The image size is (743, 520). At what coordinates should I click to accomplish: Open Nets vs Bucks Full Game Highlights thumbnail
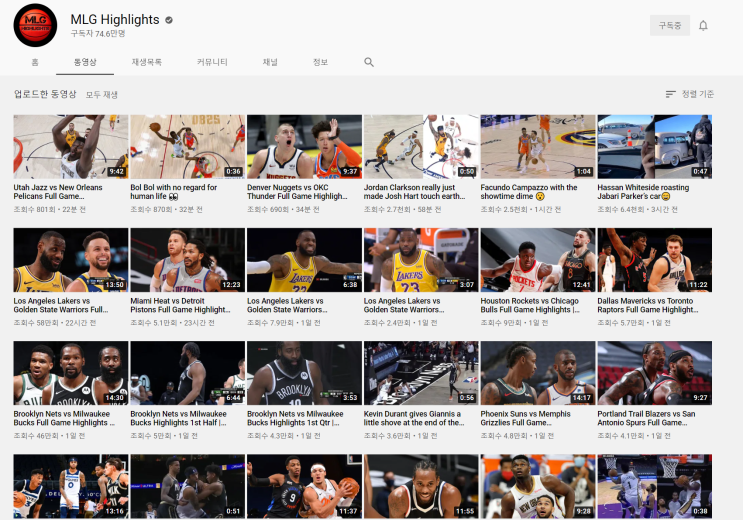pyautogui.click(x=71, y=373)
